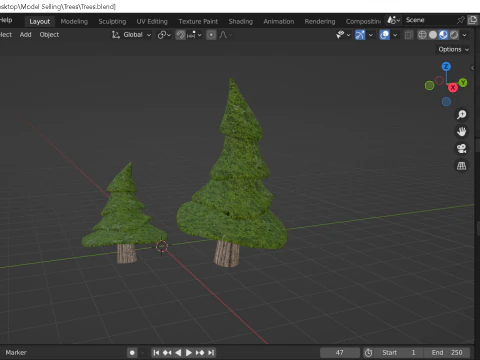The height and width of the screenshot is (360, 480).
Task: Click the Start frame field
Action: 398,352
